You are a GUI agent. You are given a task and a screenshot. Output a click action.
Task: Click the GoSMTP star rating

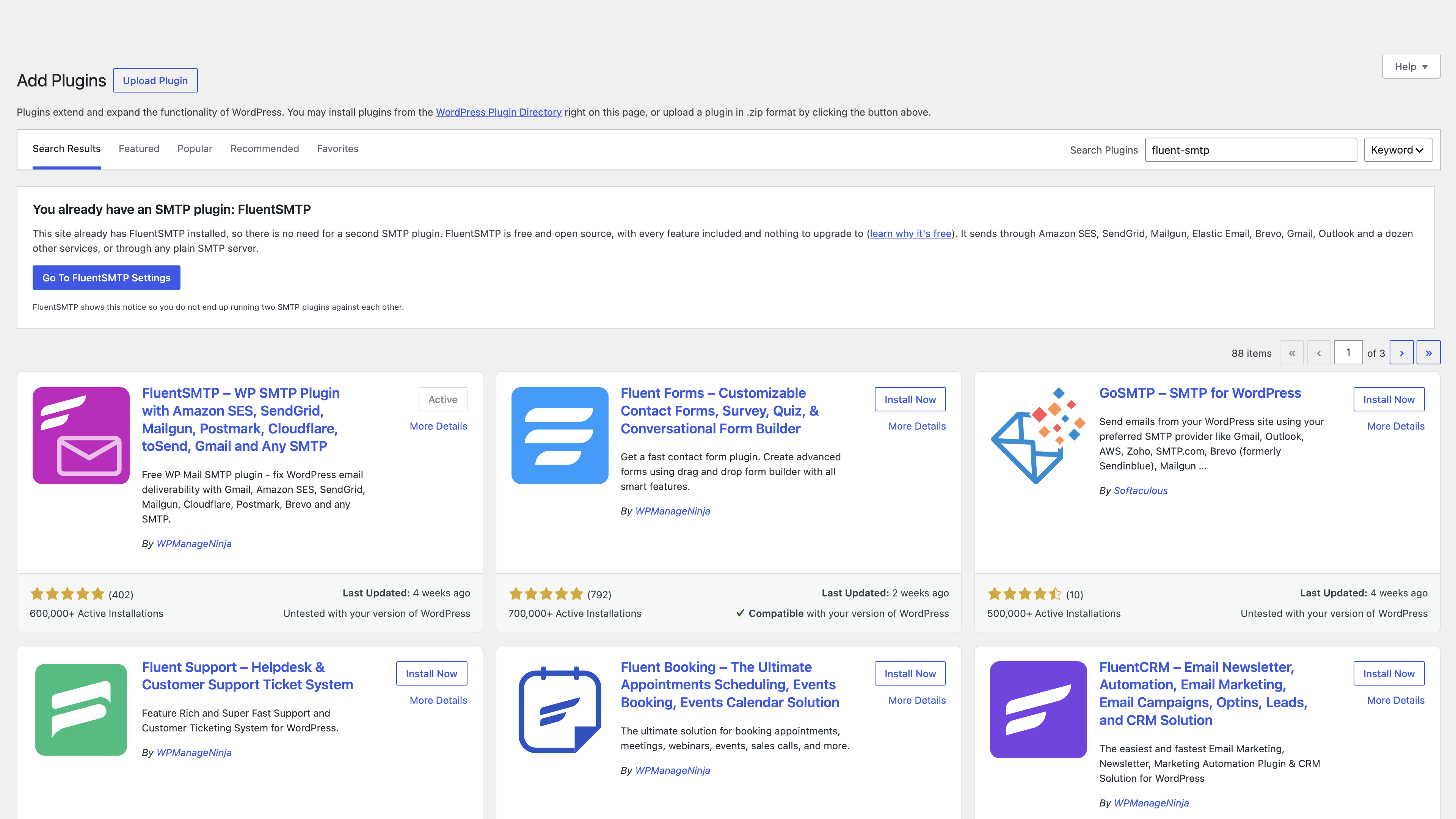pos(1025,594)
